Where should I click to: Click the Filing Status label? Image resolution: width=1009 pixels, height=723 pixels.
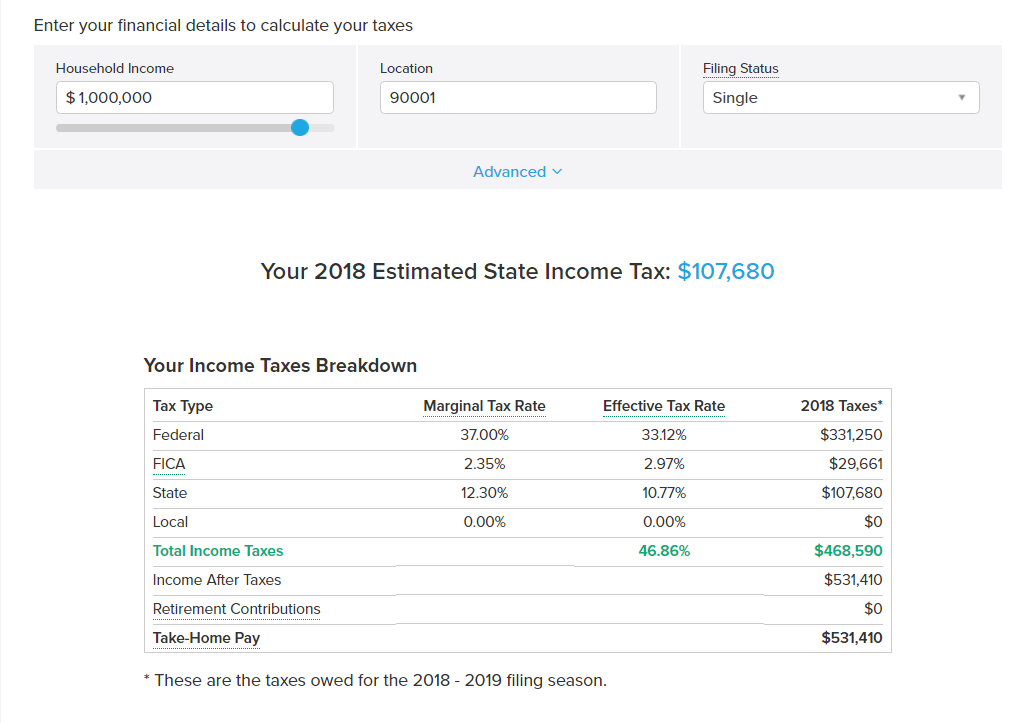click(x=741, y=68)
